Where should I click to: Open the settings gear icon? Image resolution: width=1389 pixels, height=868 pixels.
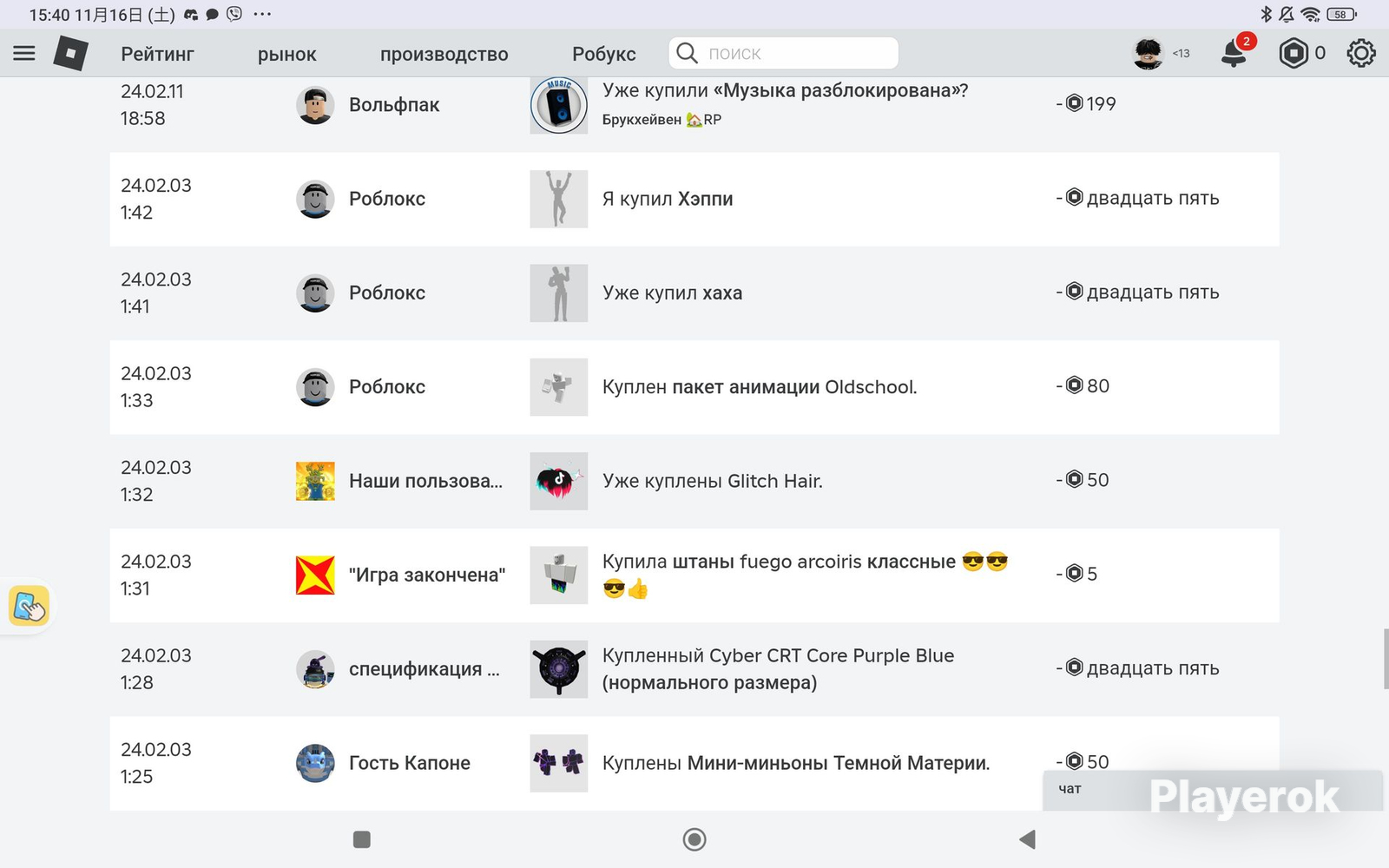pos(1360,54)
